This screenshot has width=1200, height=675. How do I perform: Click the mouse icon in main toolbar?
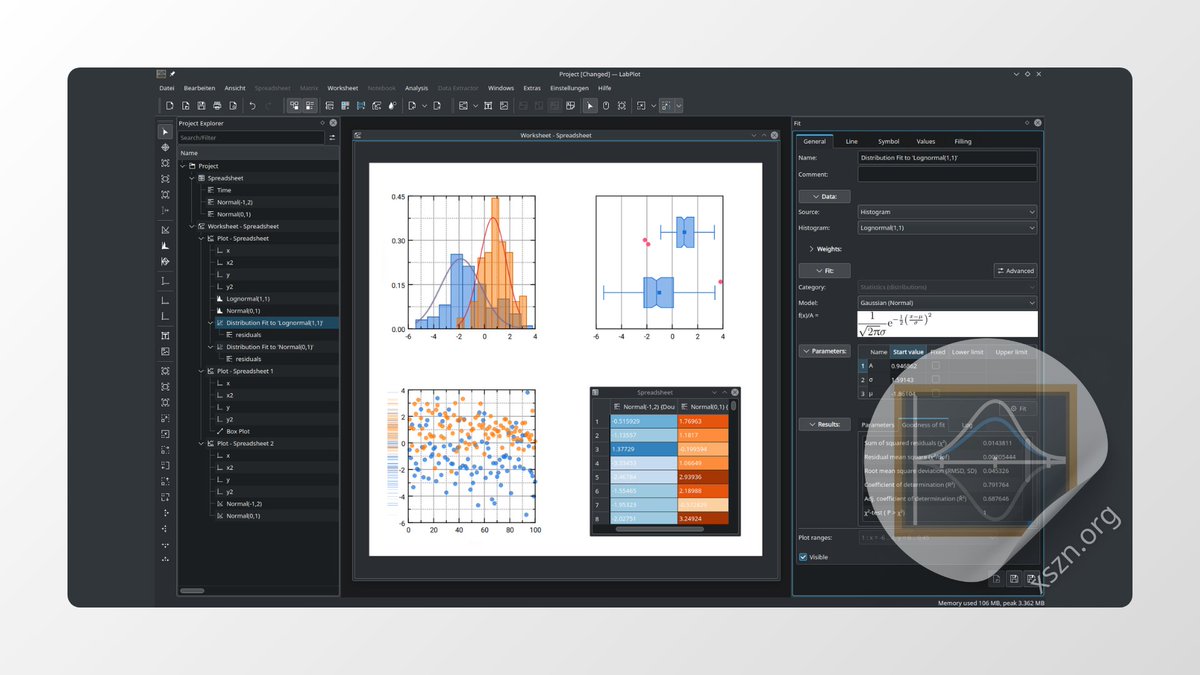606,105
